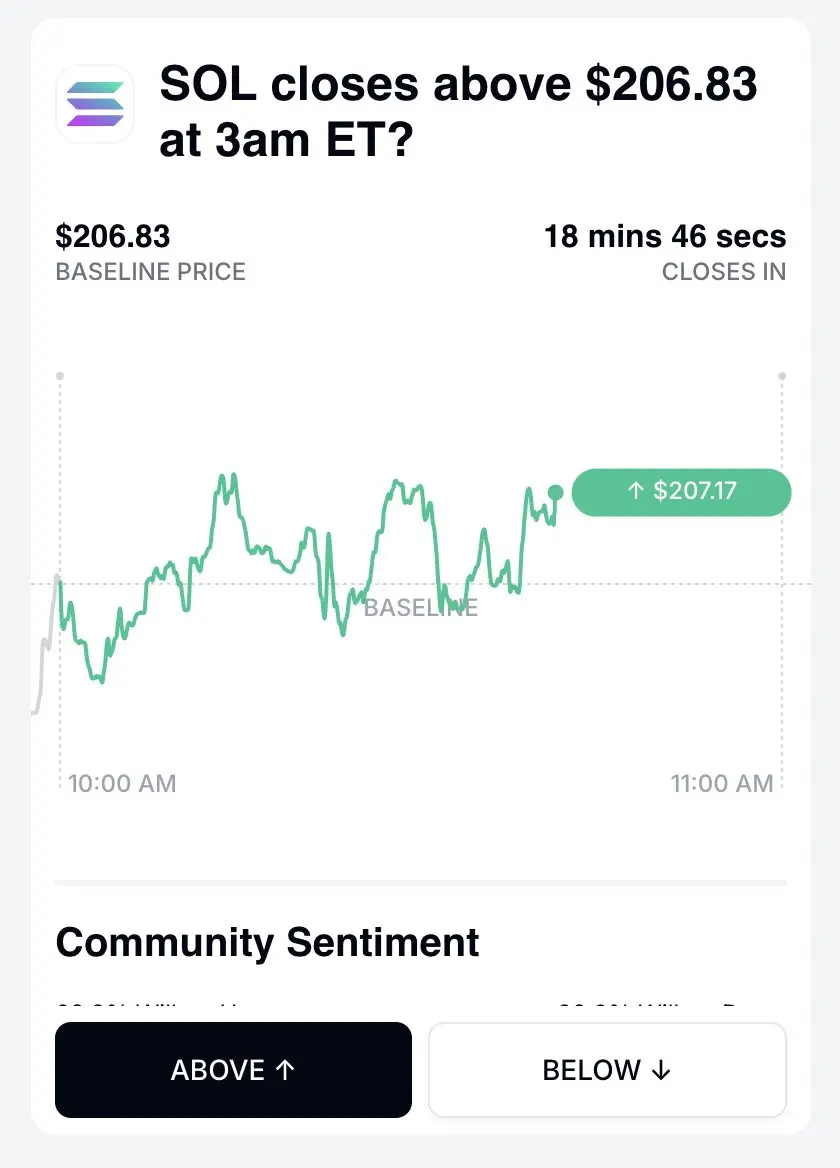Image resolution: width=840 pixels, height=1168 pixels.
Task: Select the 11:00 AM time axis label
Action: (722, 784)
